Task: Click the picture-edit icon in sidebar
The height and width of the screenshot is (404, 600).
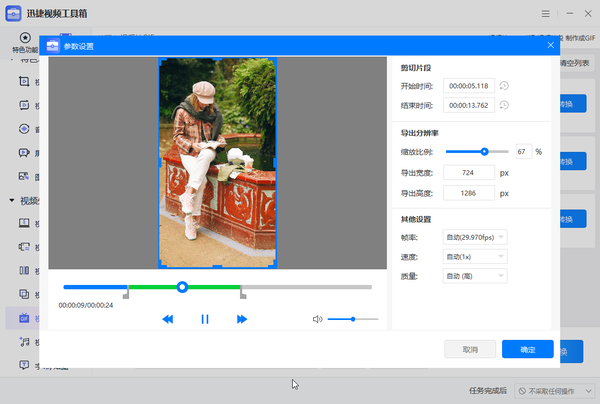Action: (24, 176)
